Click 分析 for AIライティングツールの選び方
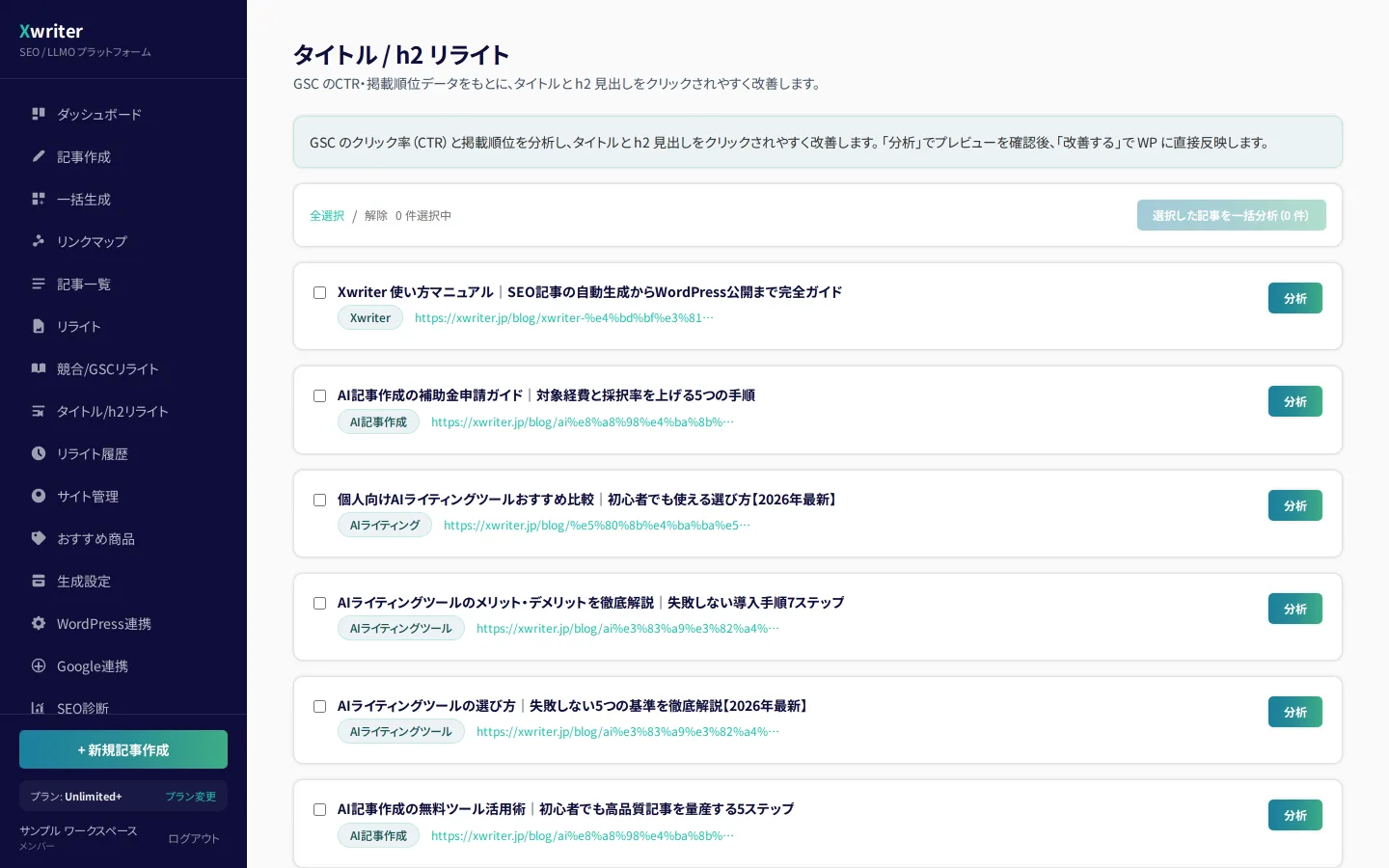Screen dimensions: 1389x868 1295,712
